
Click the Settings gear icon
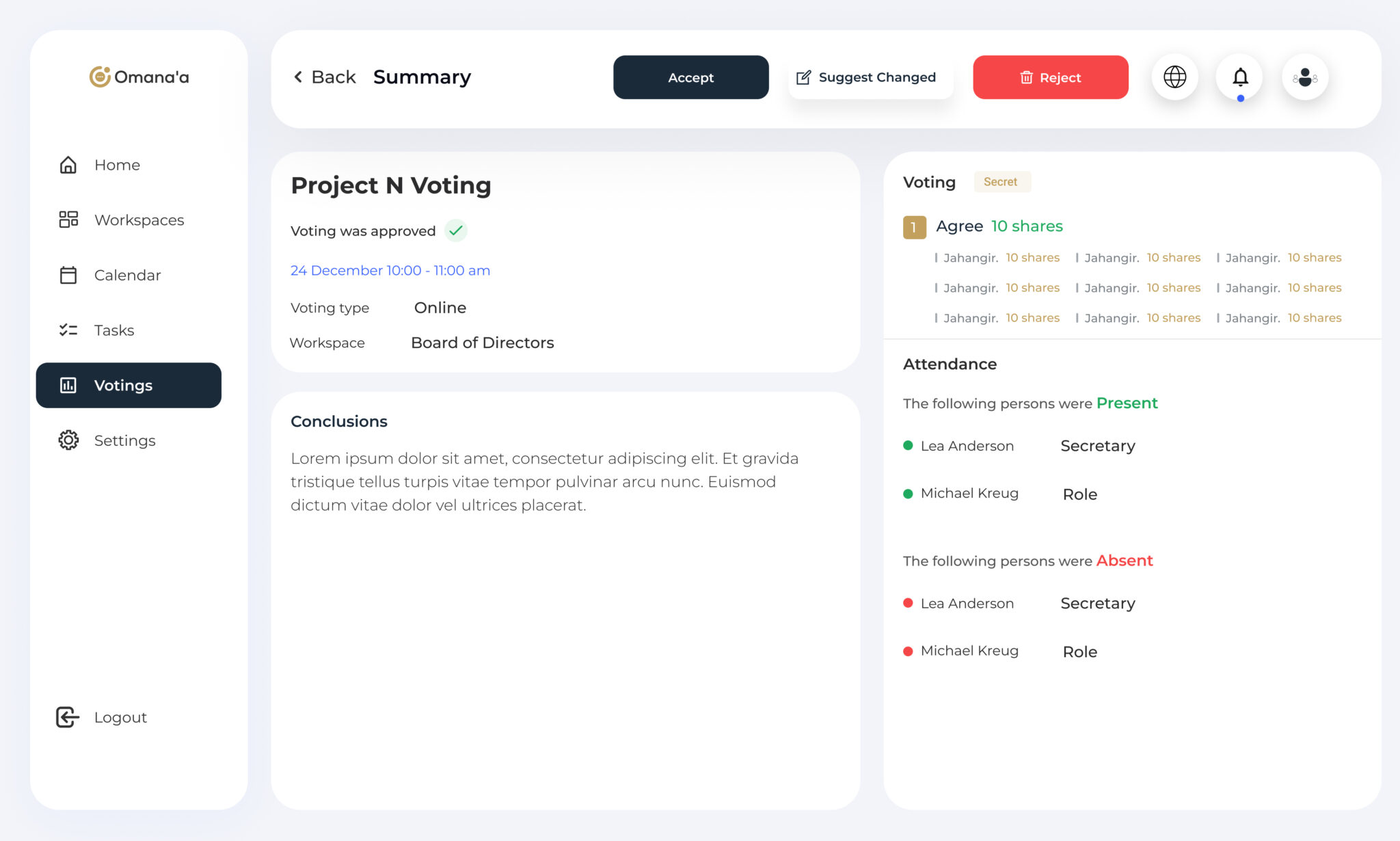(68, 440)
